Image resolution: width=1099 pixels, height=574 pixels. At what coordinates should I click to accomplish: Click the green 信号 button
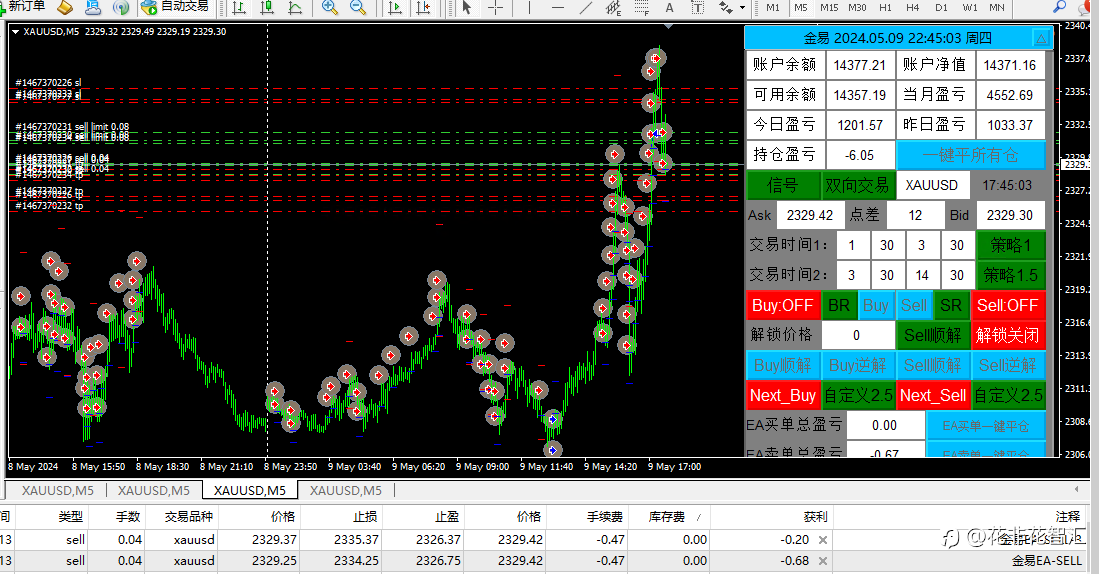click(x=783, y=185)
